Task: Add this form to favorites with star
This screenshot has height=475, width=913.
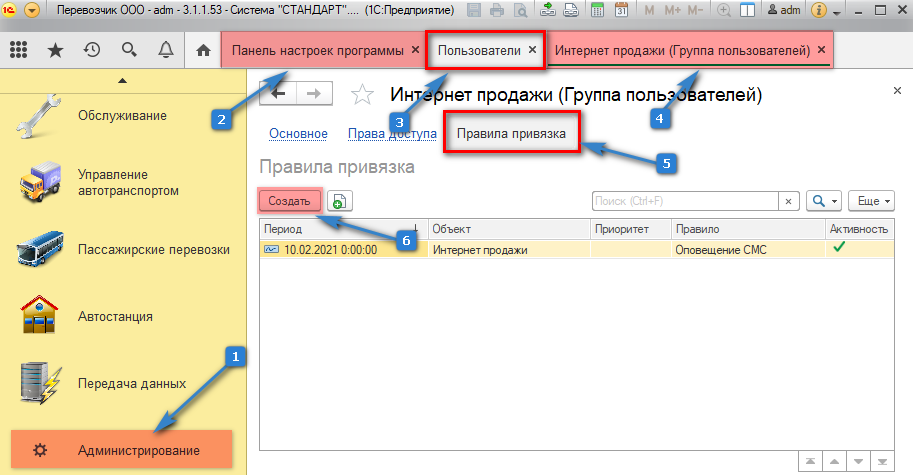Action: click(x=360, y=95)
